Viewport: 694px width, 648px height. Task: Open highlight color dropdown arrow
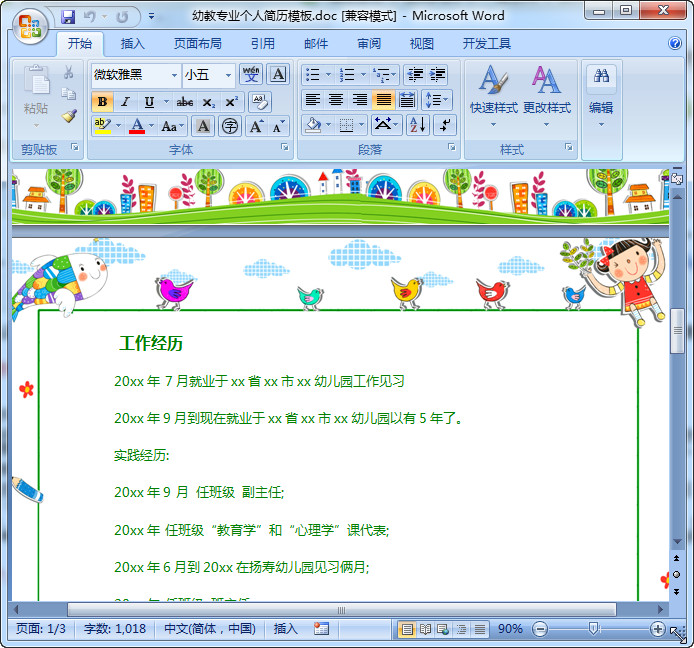(x=119, y=127)
